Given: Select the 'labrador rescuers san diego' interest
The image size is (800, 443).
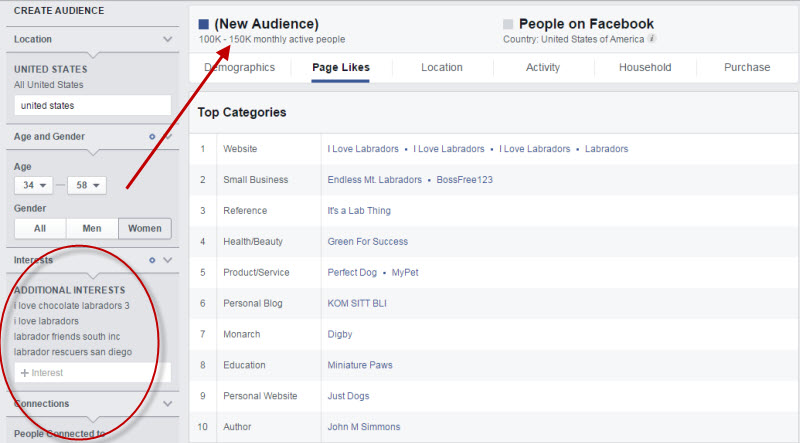Looking at the screenshot, I should point(73,352).
